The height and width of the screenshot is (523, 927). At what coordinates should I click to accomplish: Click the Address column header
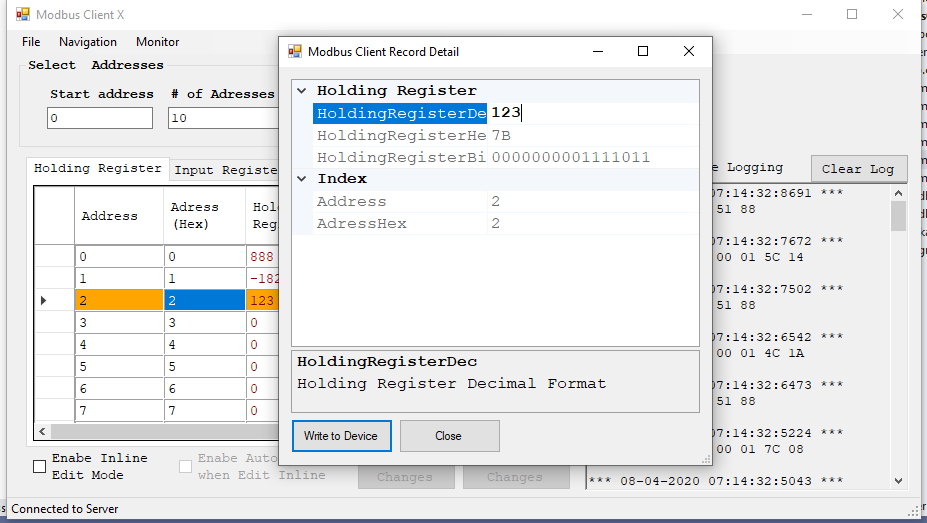click(119, 216)
